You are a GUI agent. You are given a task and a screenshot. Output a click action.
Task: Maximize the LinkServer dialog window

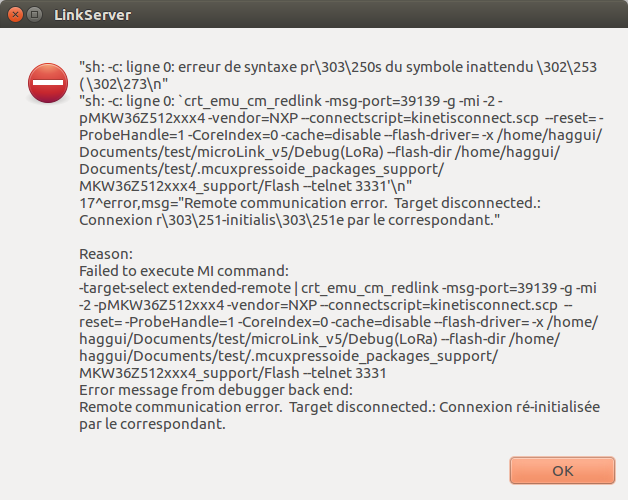click(x=36, y=15)
